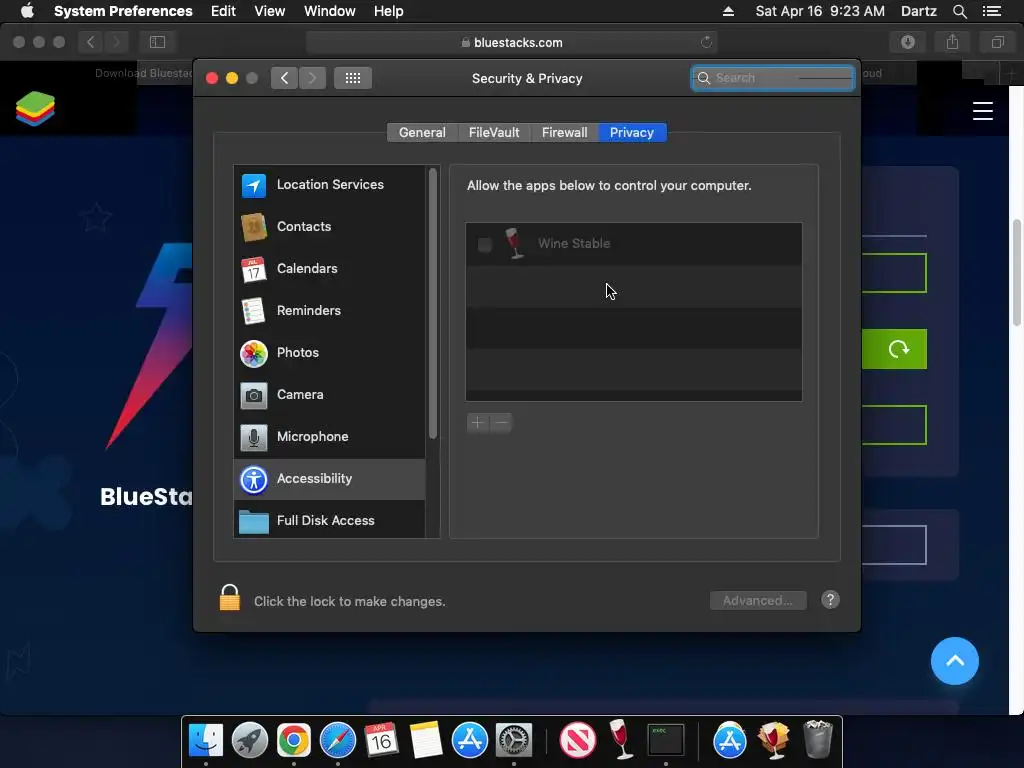Image resolution: width=1024 pixels, height=768 pixels.
Task: Select the Full Disk Access folder icon
Action: 253,521
